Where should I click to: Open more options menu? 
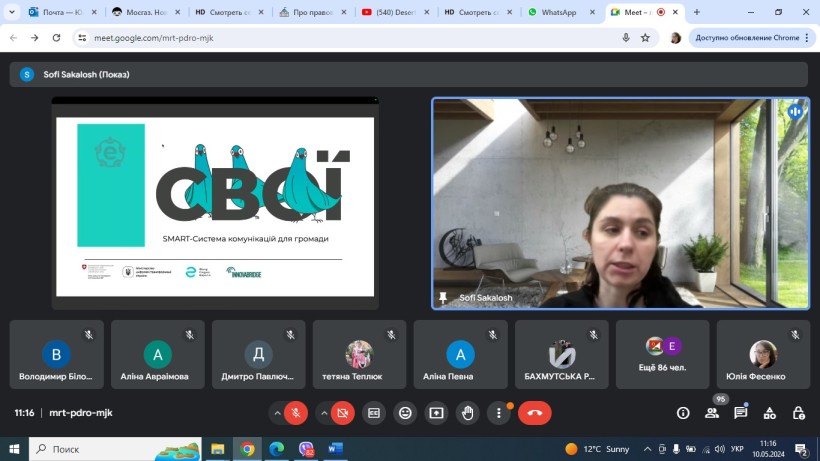point(498,413)
